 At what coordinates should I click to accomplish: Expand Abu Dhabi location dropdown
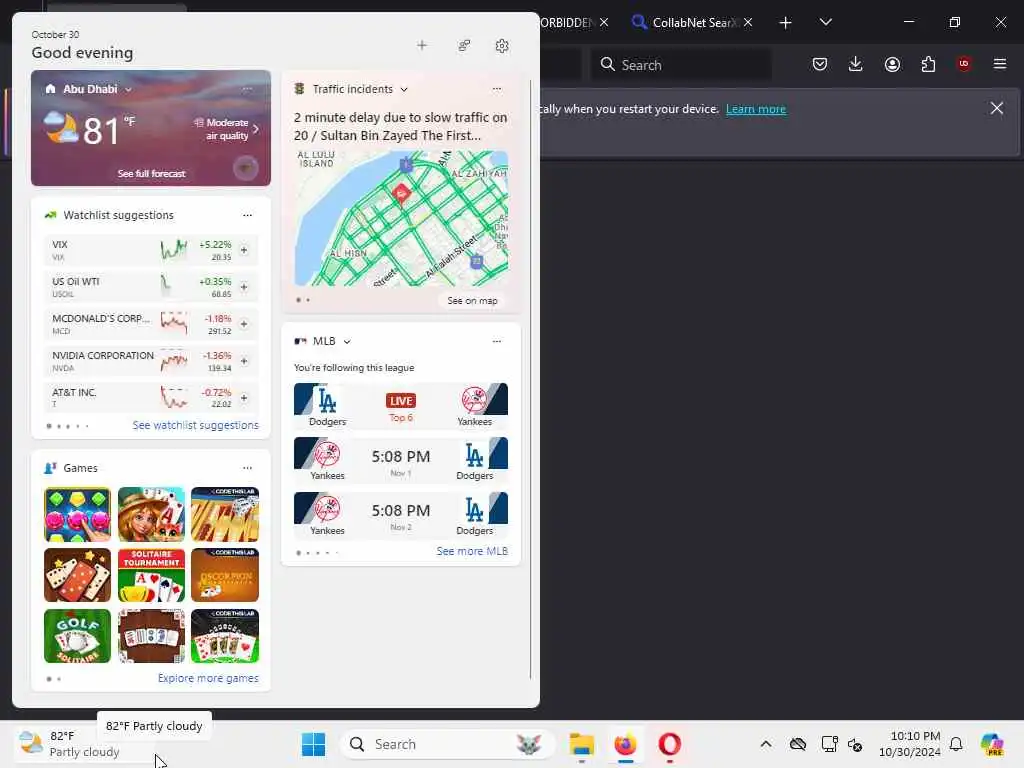click(129, 89)
